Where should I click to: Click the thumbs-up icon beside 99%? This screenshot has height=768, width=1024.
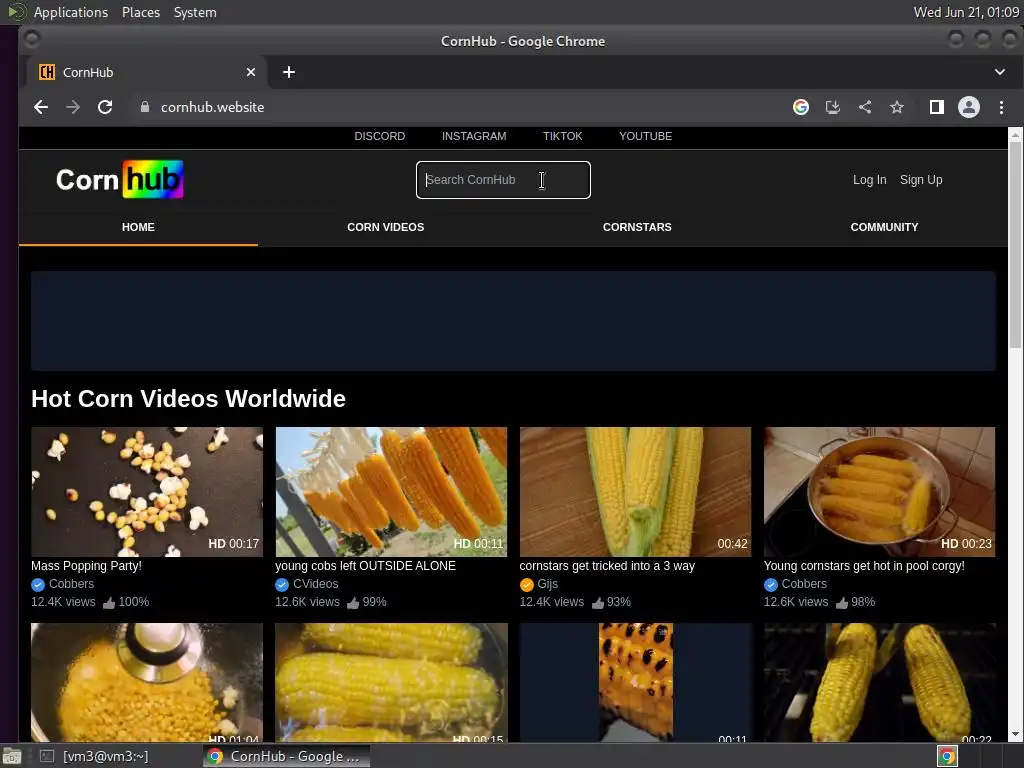[x=353, y=602]
